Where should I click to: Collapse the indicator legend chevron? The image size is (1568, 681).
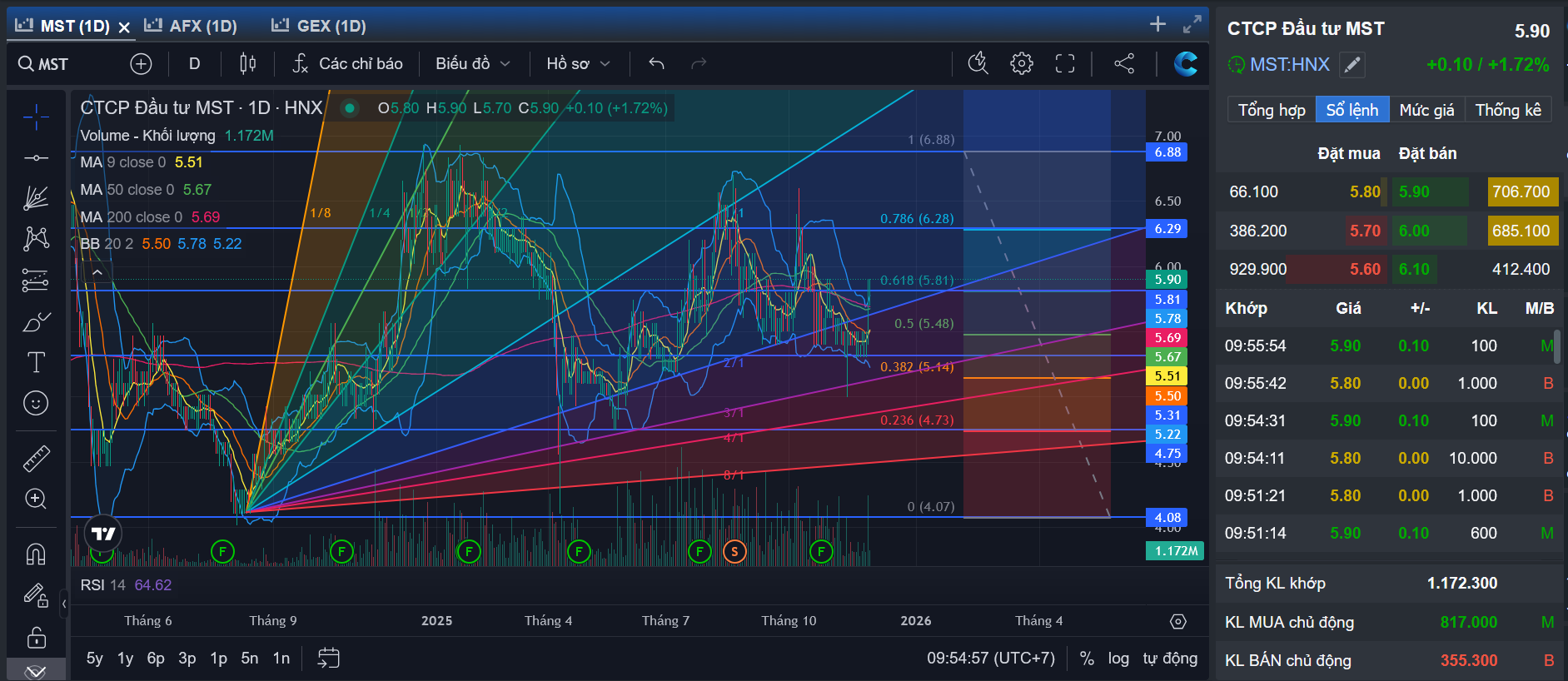(97, 272)
